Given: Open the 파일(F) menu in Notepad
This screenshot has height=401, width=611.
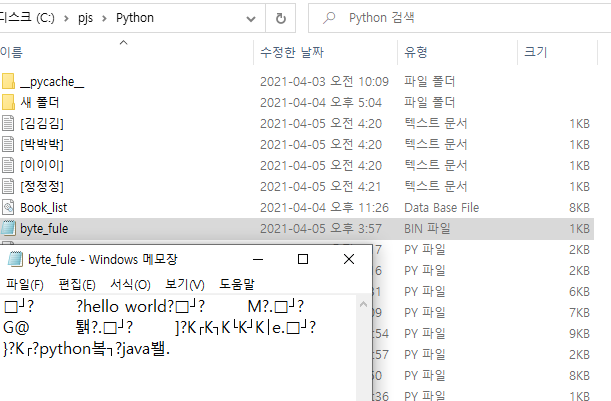Looking at the screenshot, I should [25, 284].
